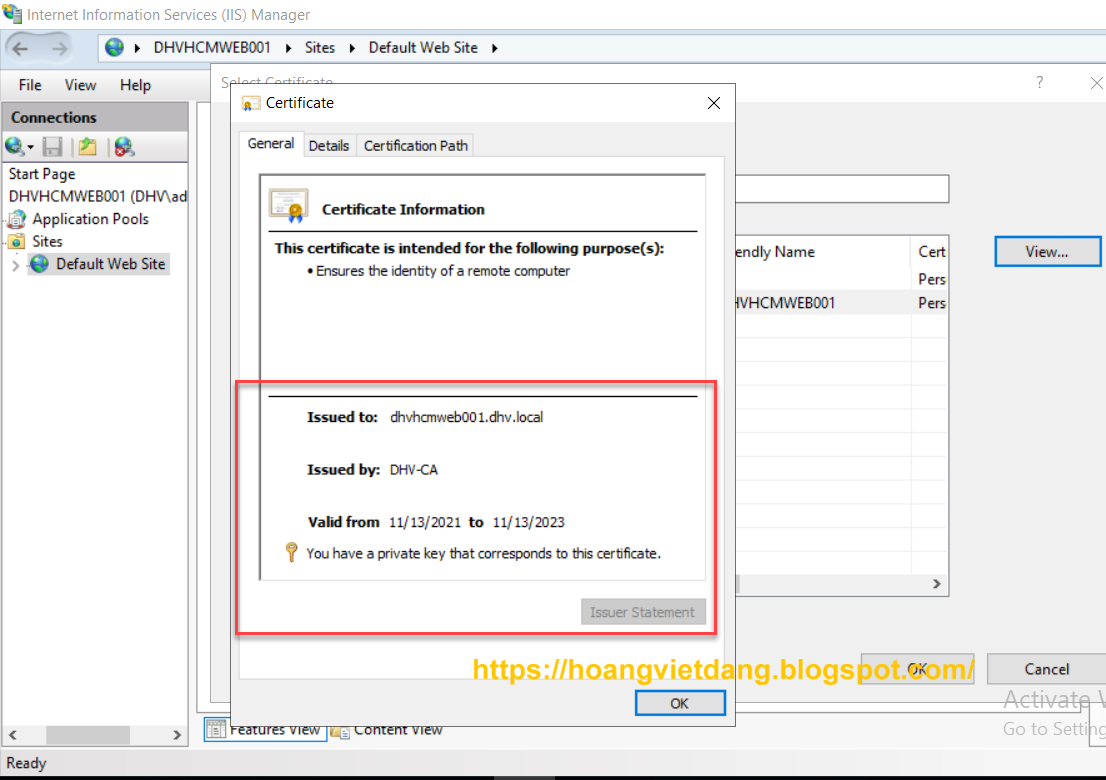The image size is (1106, 780).
Task: Click the IIS Manager title bar icon
Action: (12, 13)
